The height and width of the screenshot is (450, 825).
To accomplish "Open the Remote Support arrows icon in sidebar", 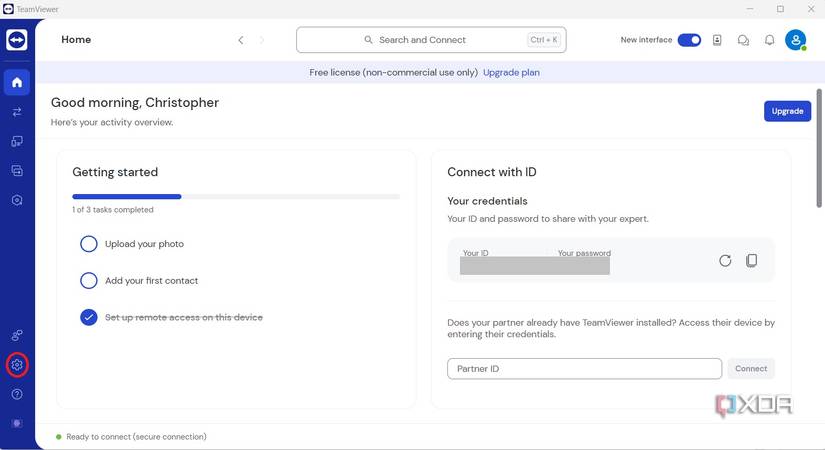I will pyautogui.click(x=17, y=112).
